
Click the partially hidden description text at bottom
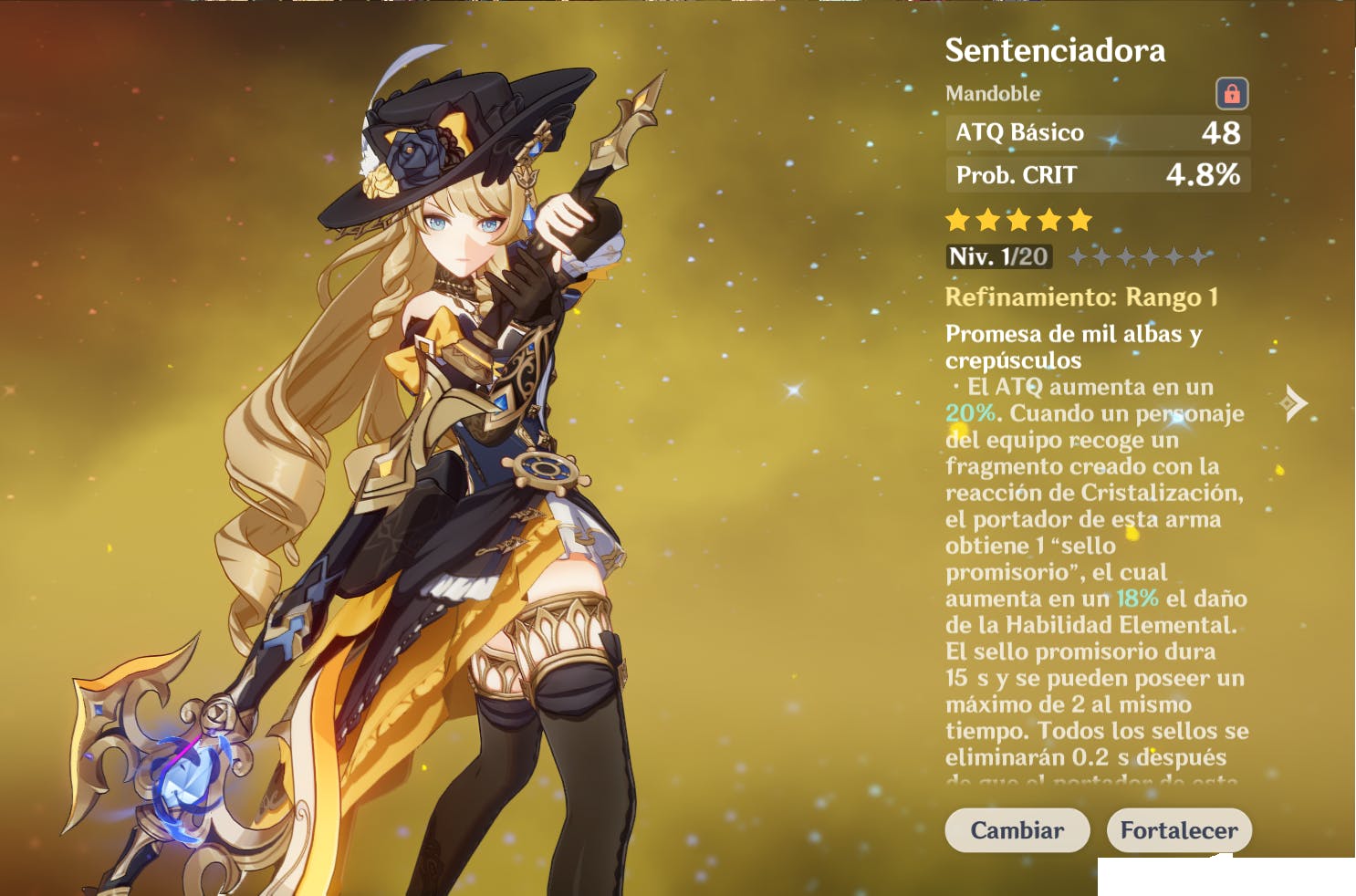(1091, 780)
